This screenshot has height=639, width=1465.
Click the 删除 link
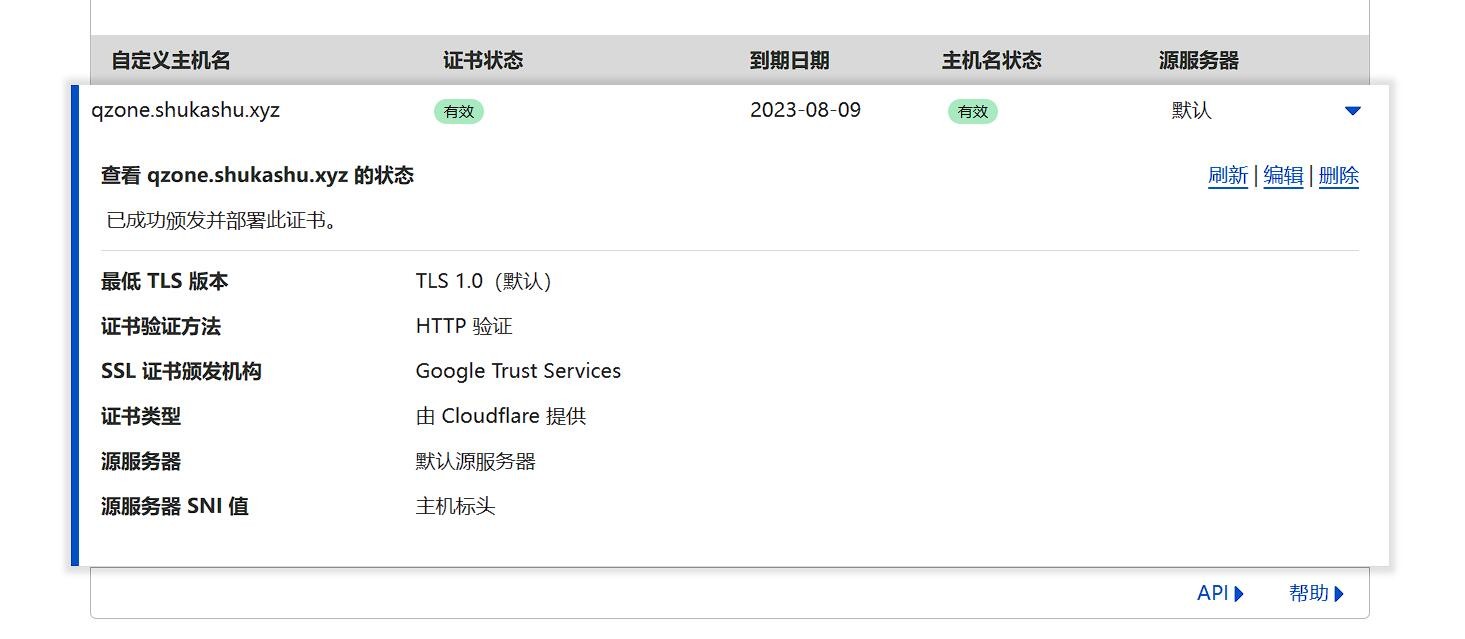[1339, 176]
